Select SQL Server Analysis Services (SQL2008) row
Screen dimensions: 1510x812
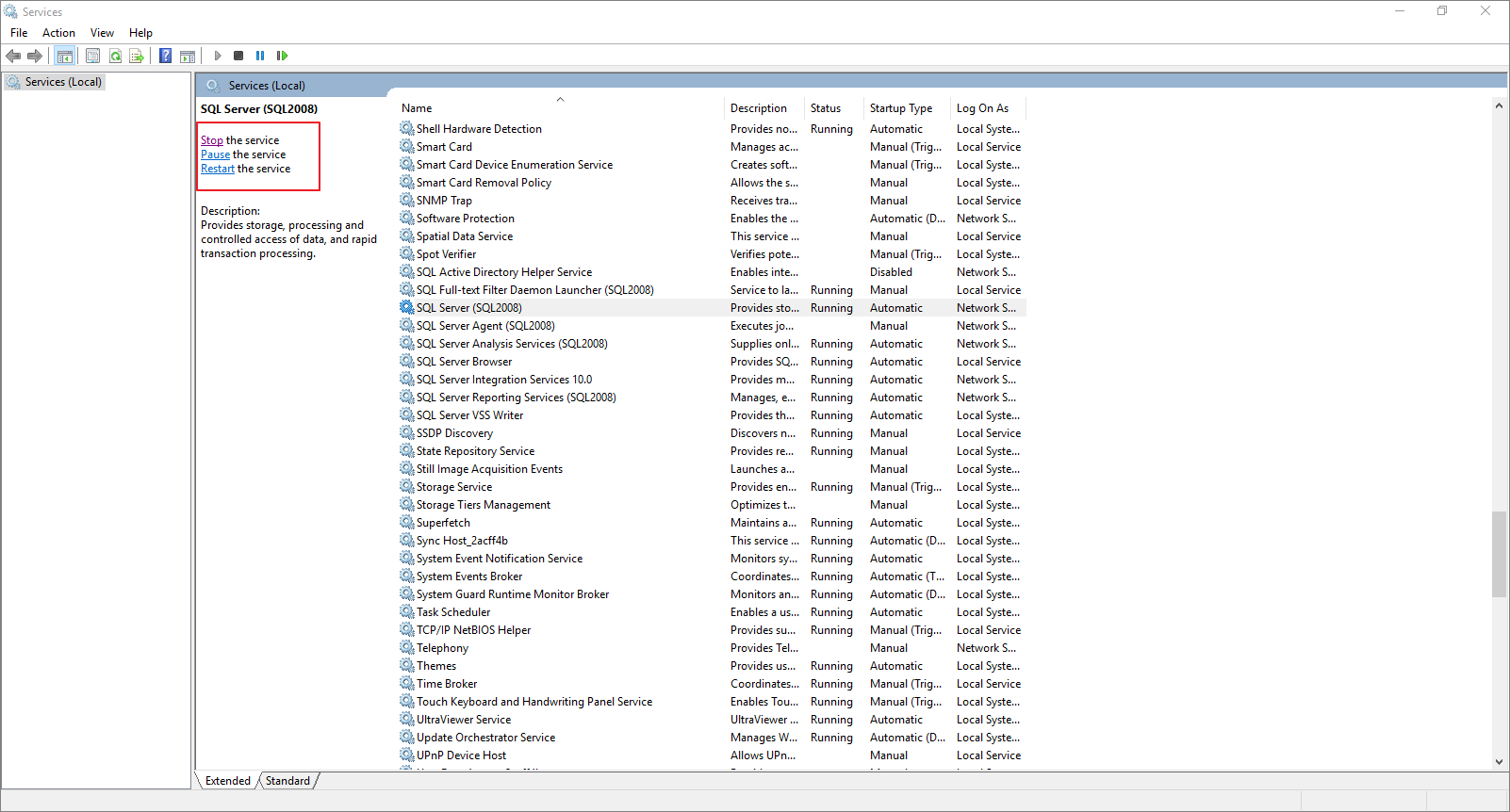(x=712, y=343)
